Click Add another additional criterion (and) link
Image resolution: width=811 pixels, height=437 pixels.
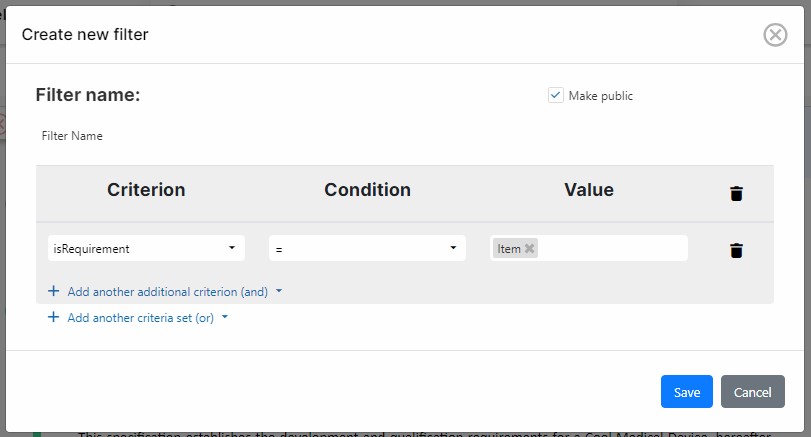pyautogui.click(x=167, y=292)
